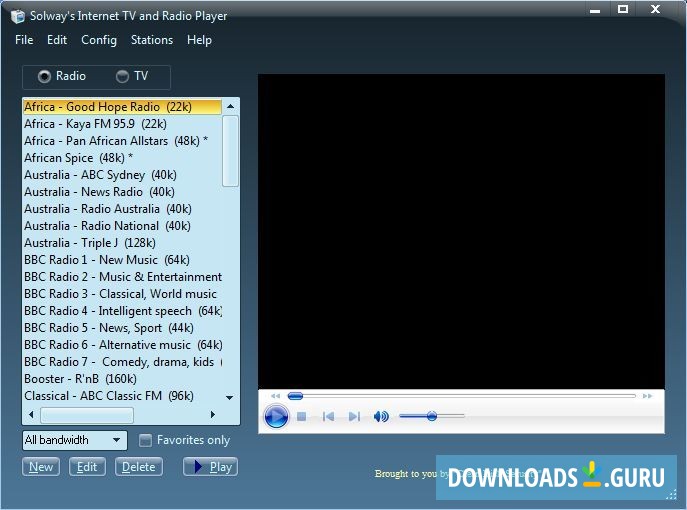Switch to the TV option
Screen dimensions: 687x510
122,77
